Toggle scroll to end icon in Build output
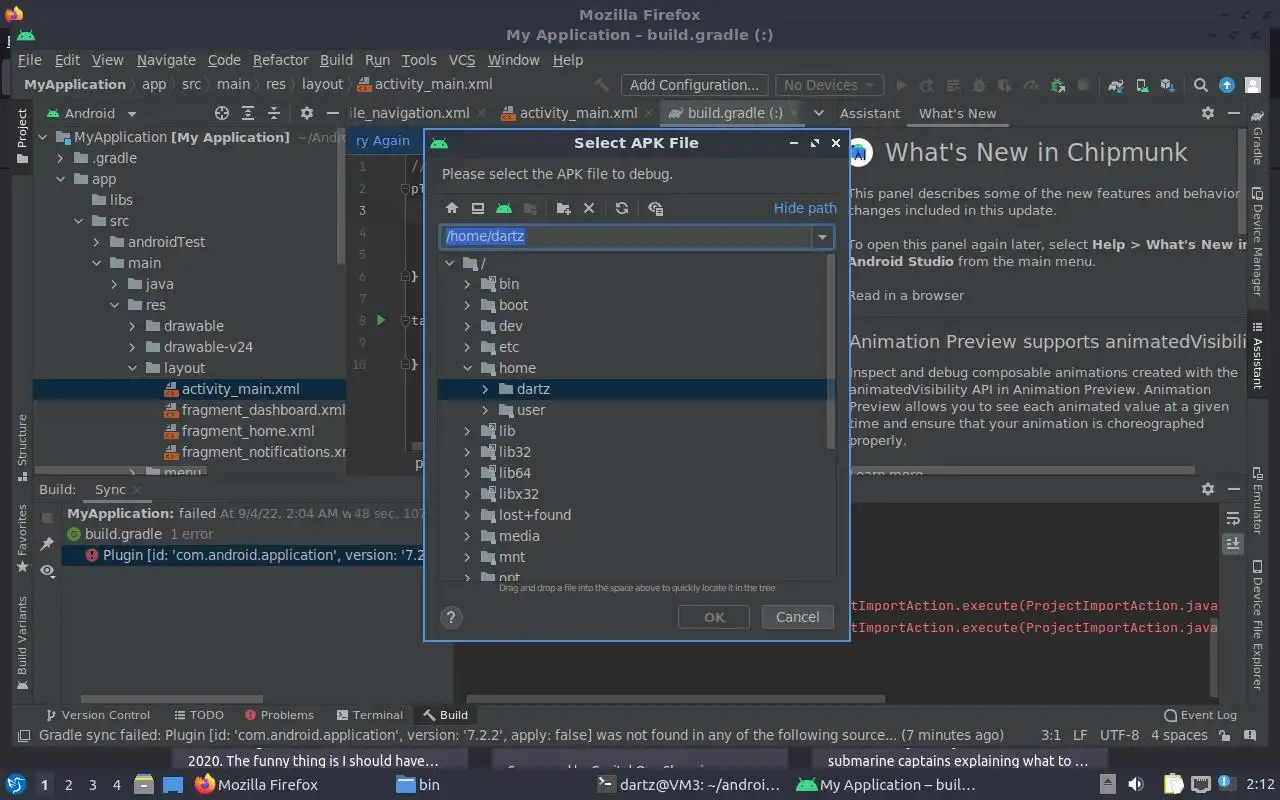The image size is (1280, 800). pyautogui.click(x=1233, y=543)
